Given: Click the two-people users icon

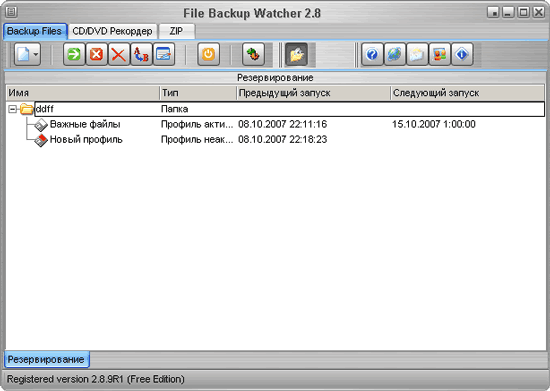Looking at the screenshot, I should coord(439,54).
